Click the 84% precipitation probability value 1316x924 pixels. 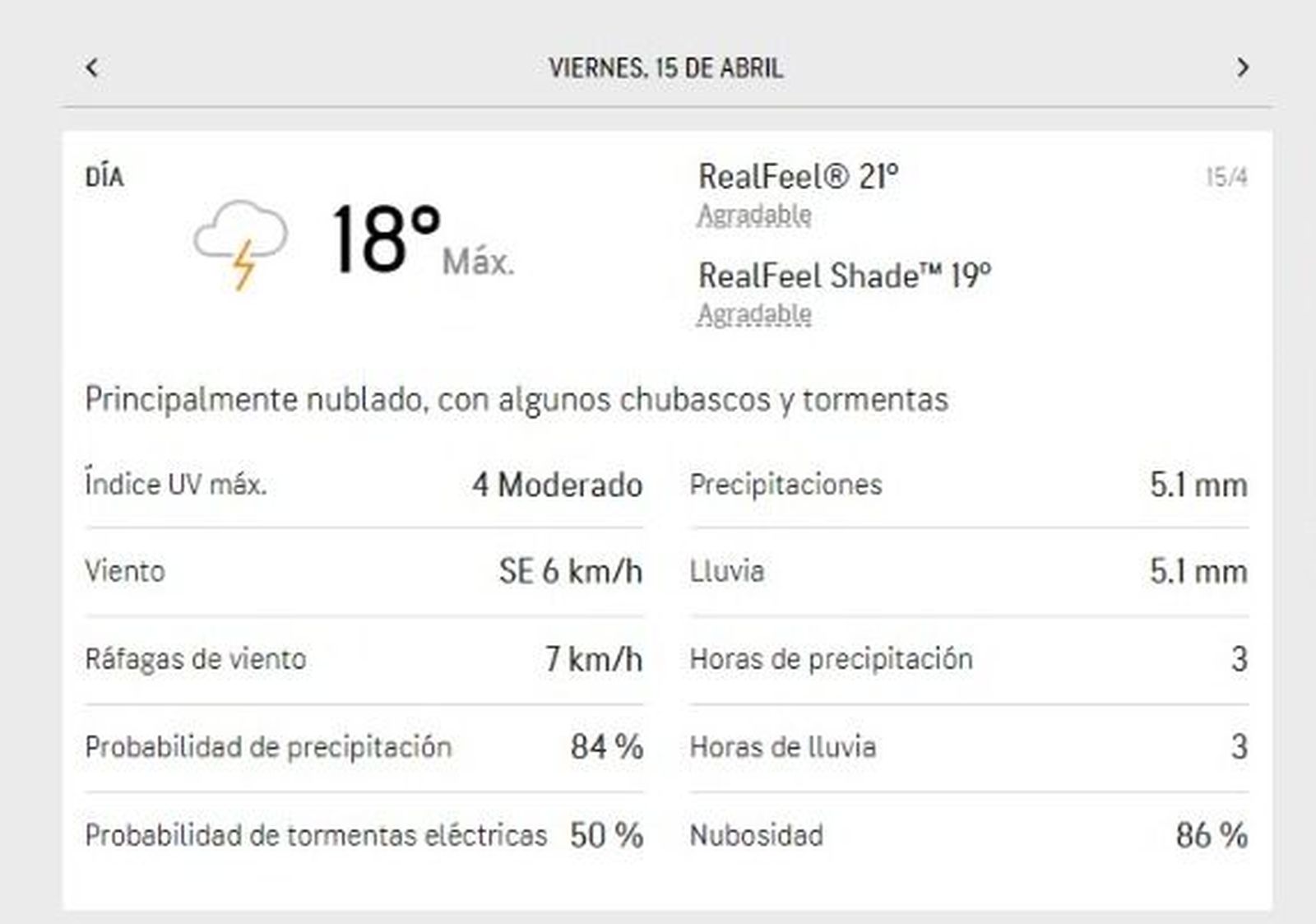606,747
